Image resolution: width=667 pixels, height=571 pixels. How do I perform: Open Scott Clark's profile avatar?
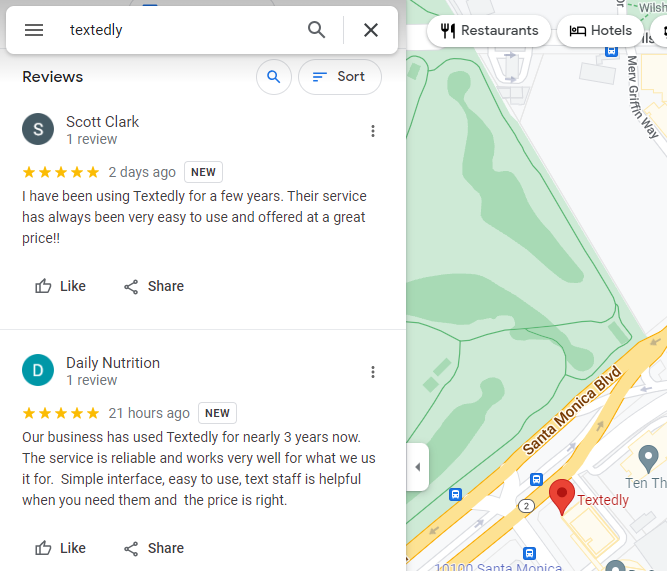(x=38, y=129)
